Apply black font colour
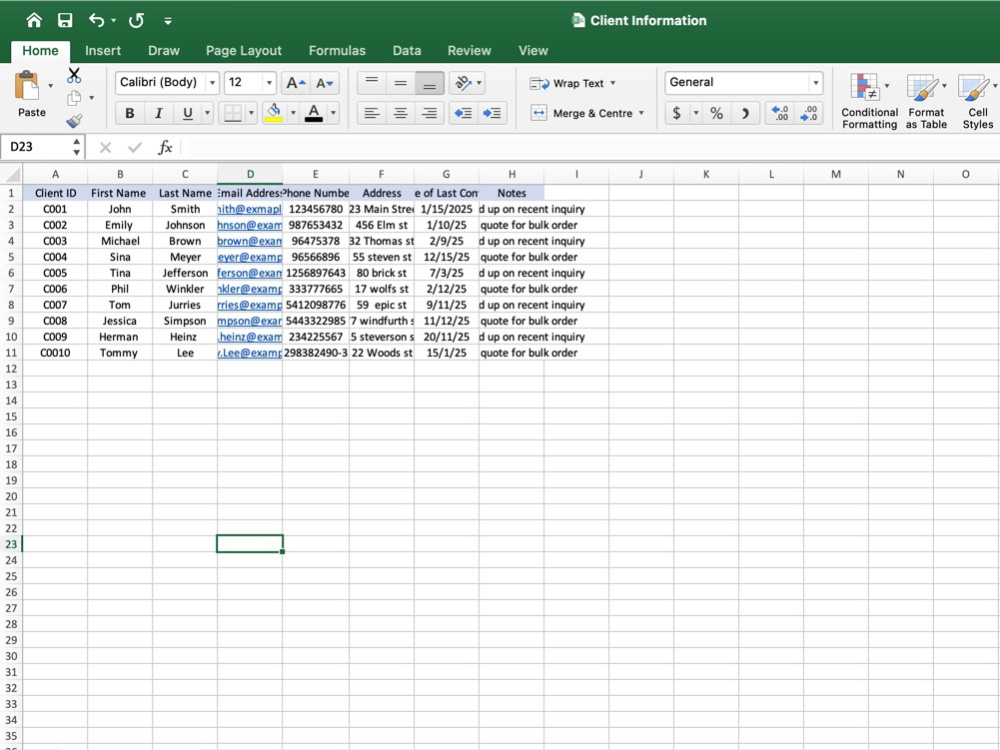Screen dimensions: 1000x750 tap(314, 114)
